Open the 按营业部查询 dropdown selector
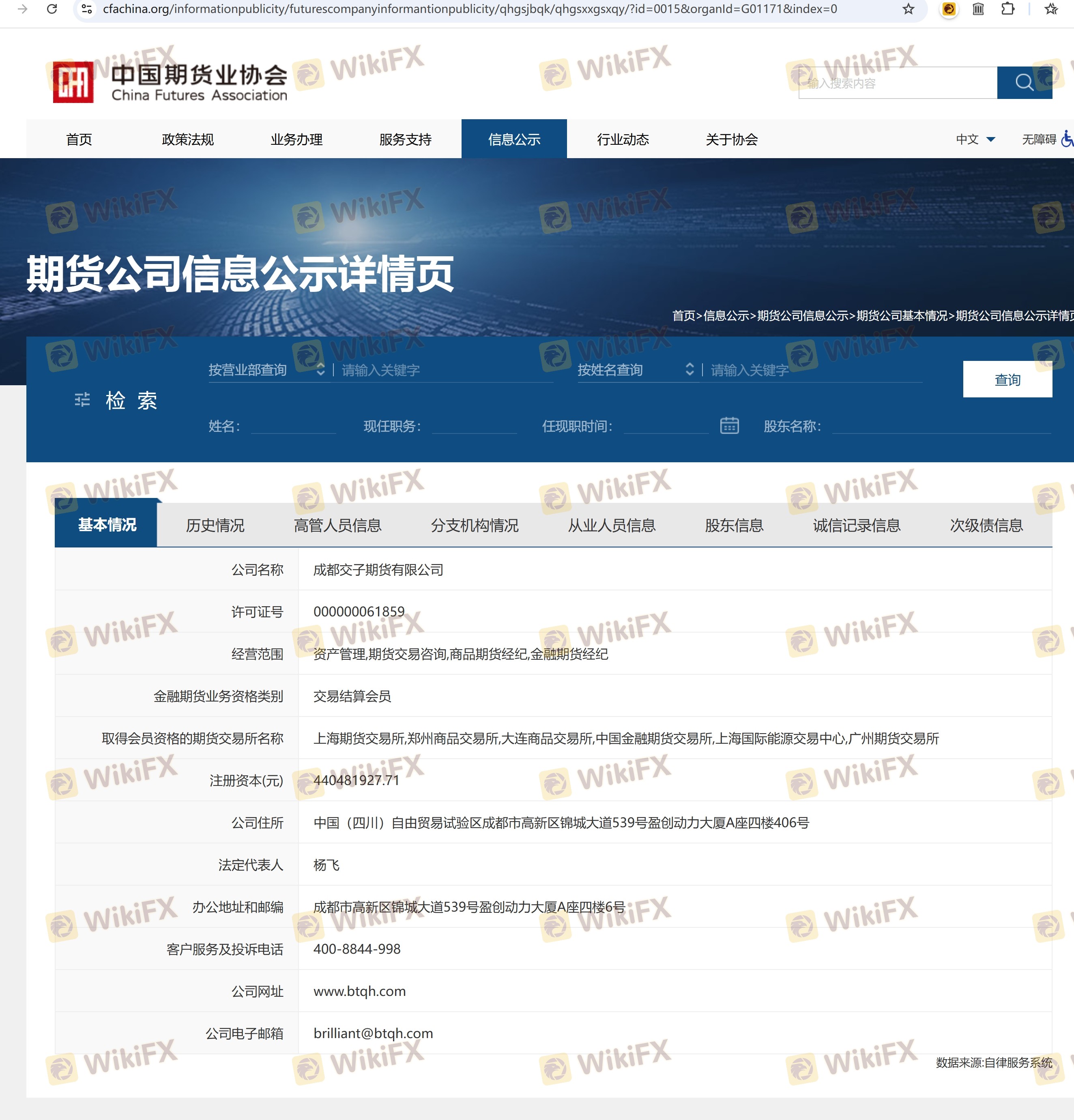1074x1120 pixels. (x=266, y=370)
